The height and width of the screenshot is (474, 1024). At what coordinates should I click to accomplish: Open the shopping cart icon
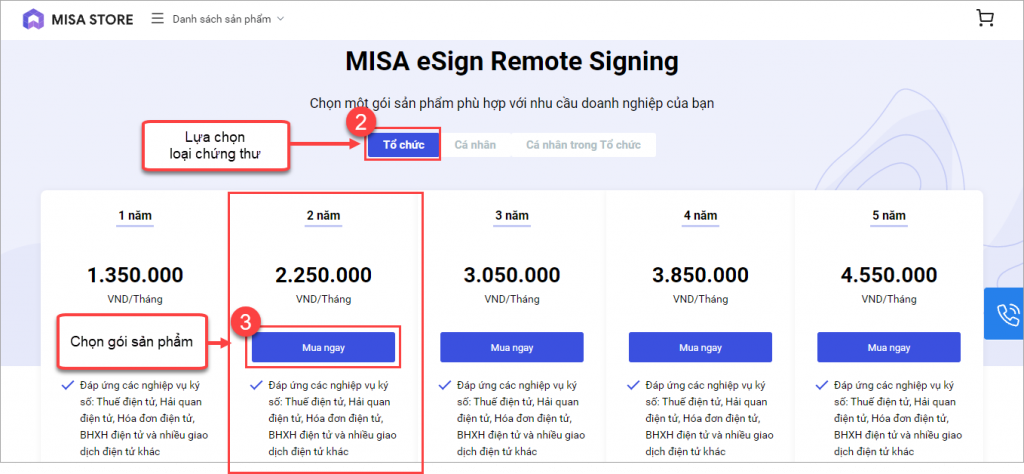984,18
